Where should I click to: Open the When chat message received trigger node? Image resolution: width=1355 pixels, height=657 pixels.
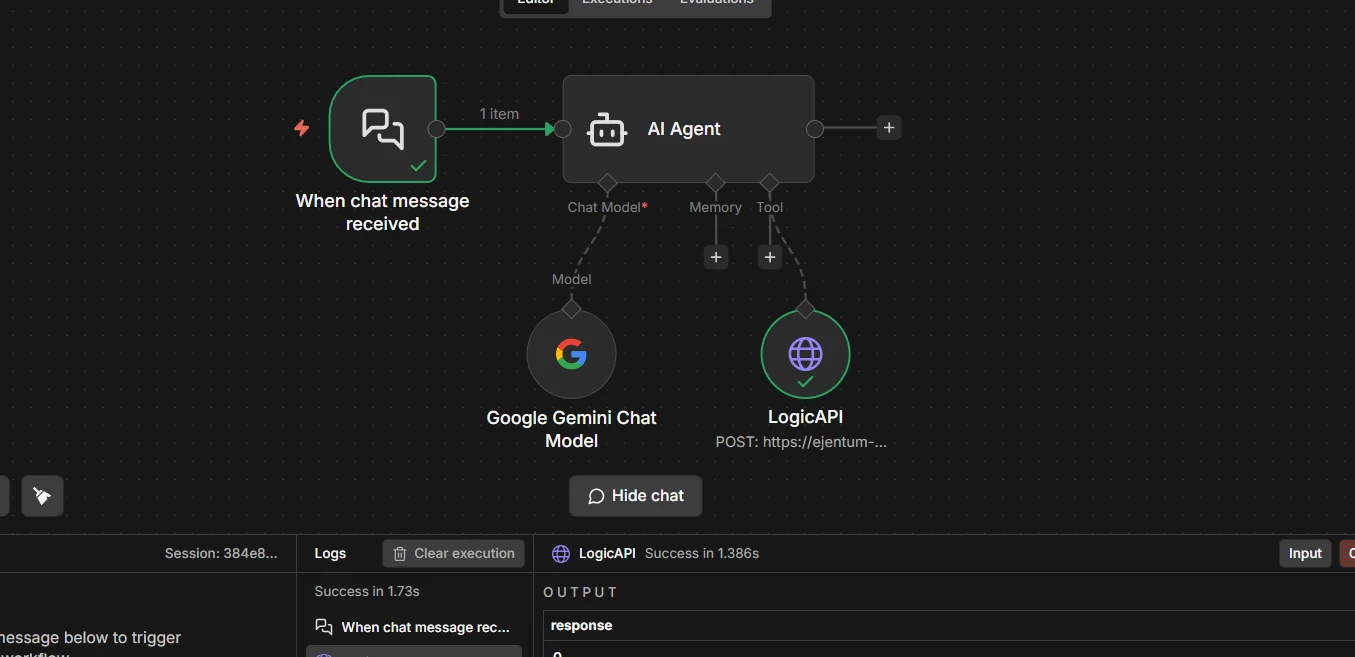[x=383, y=128]
